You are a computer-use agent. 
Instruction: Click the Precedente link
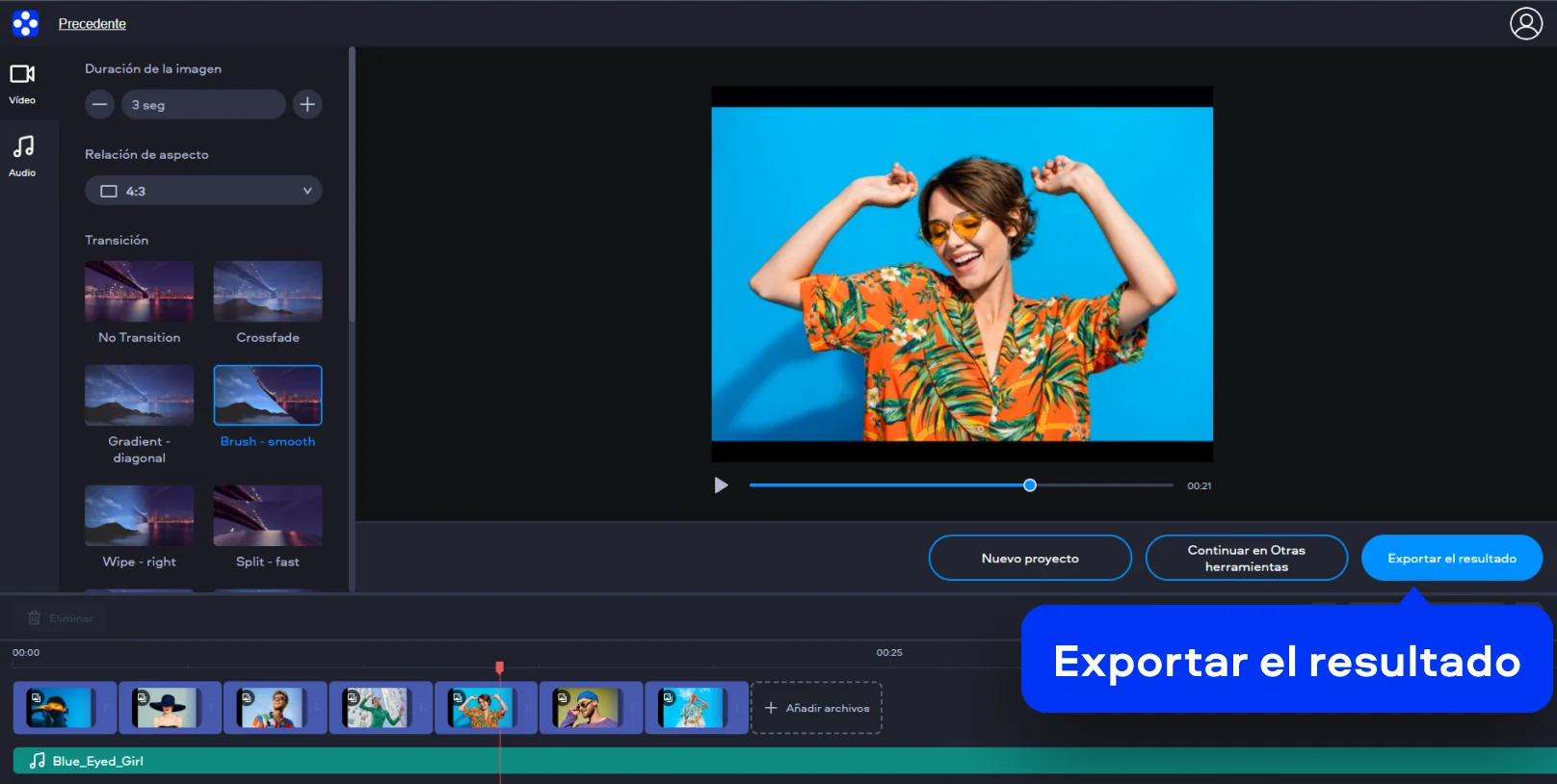click(x=92, y=24)
